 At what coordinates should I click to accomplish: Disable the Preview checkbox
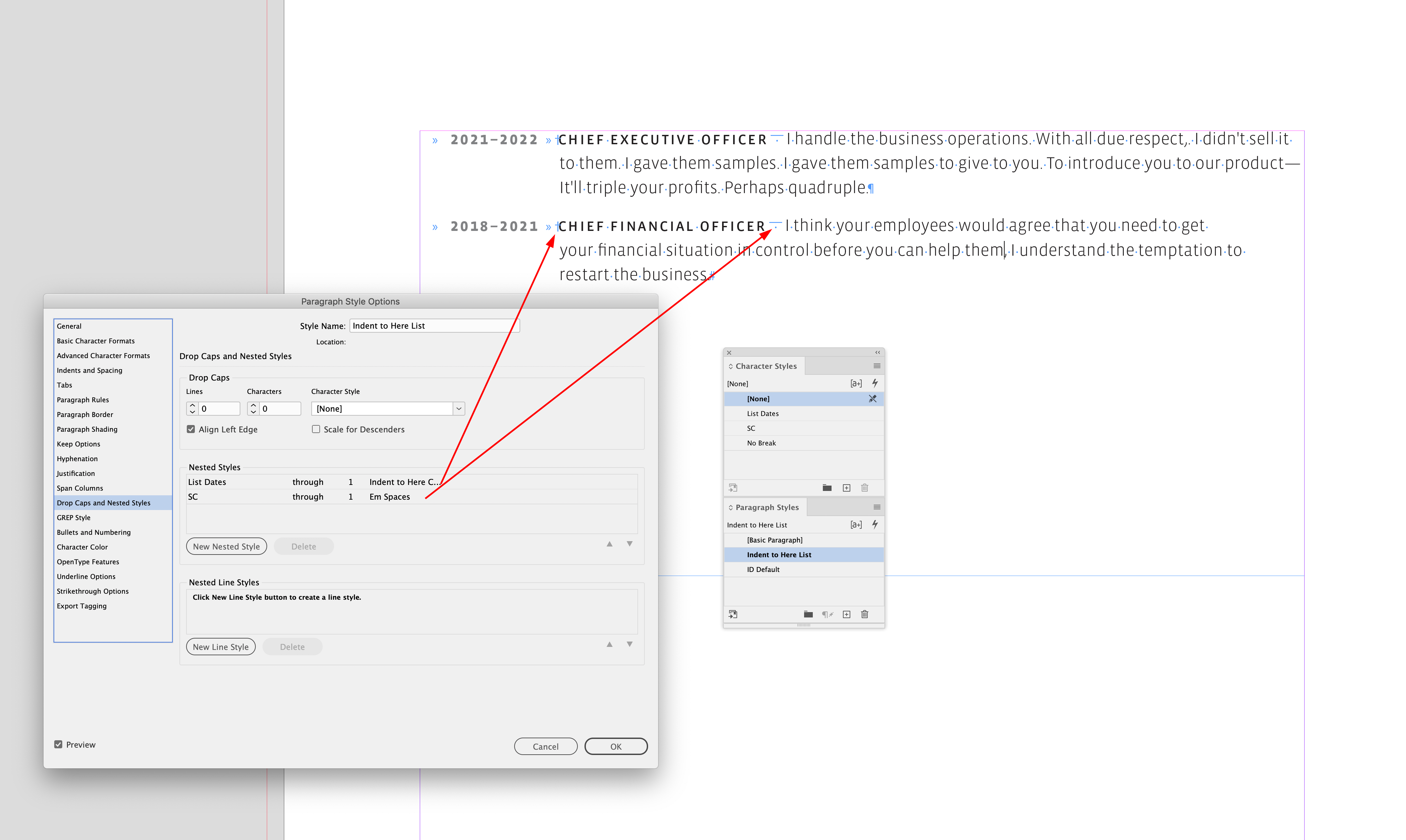58,744
